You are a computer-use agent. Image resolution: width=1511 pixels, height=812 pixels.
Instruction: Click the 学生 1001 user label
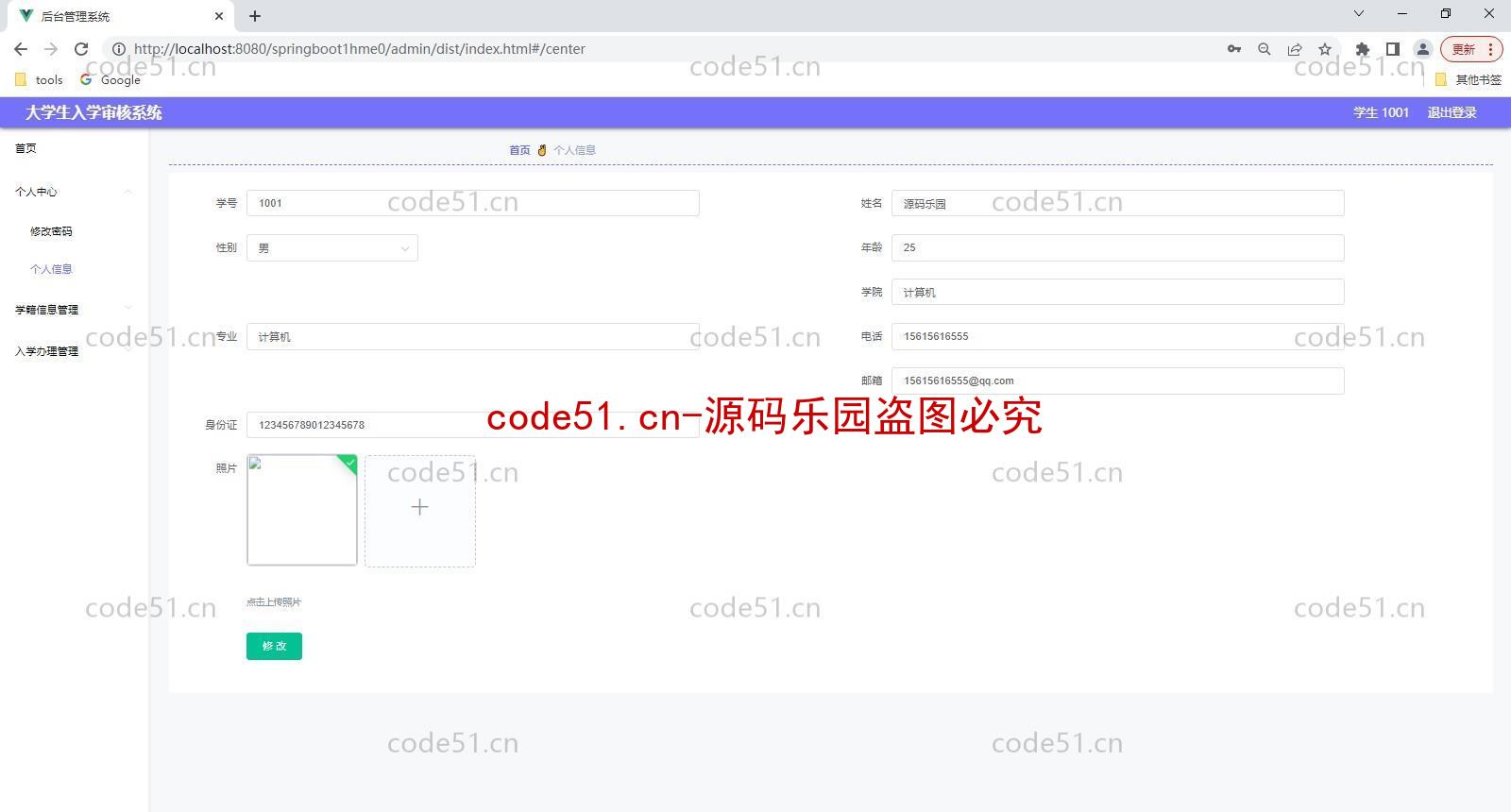[x=1381, y=112]
